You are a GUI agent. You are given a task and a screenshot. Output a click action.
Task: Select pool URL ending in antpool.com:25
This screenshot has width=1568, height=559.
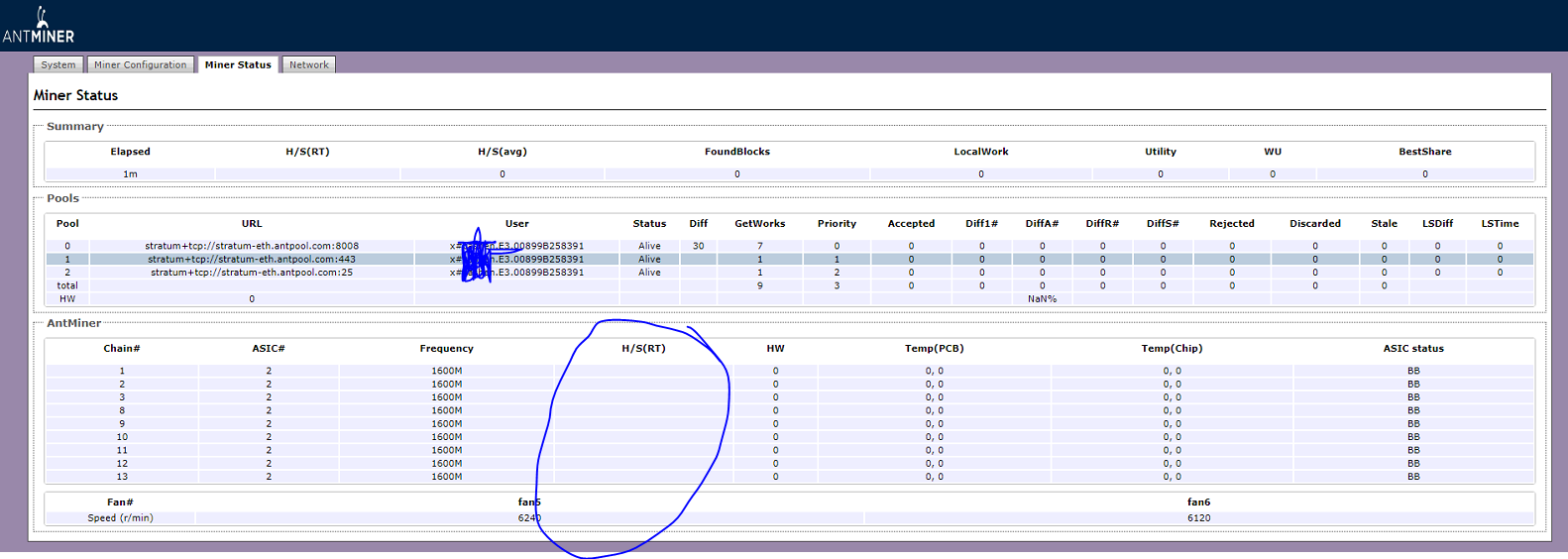[x=252, y=272]
